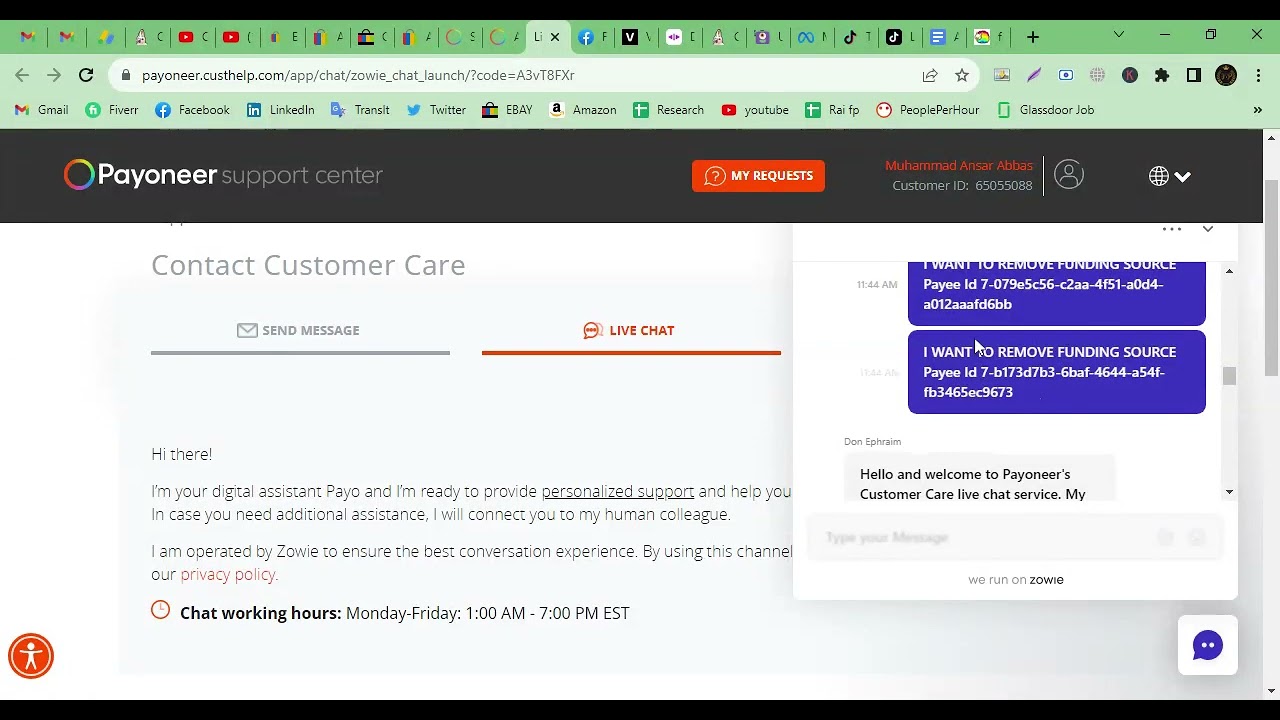Open the LinkedIn bookmark
Screen dimensions: 1280x720
tap(280, 110)
